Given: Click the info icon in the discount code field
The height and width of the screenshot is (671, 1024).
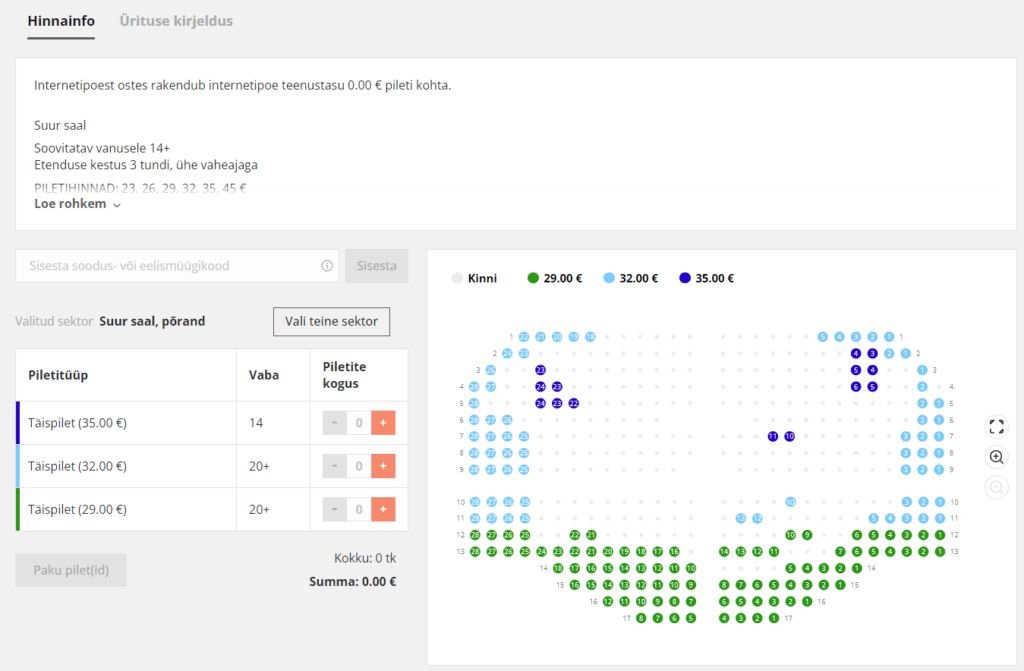Looking at the screenshot, I should coord(326,266).
